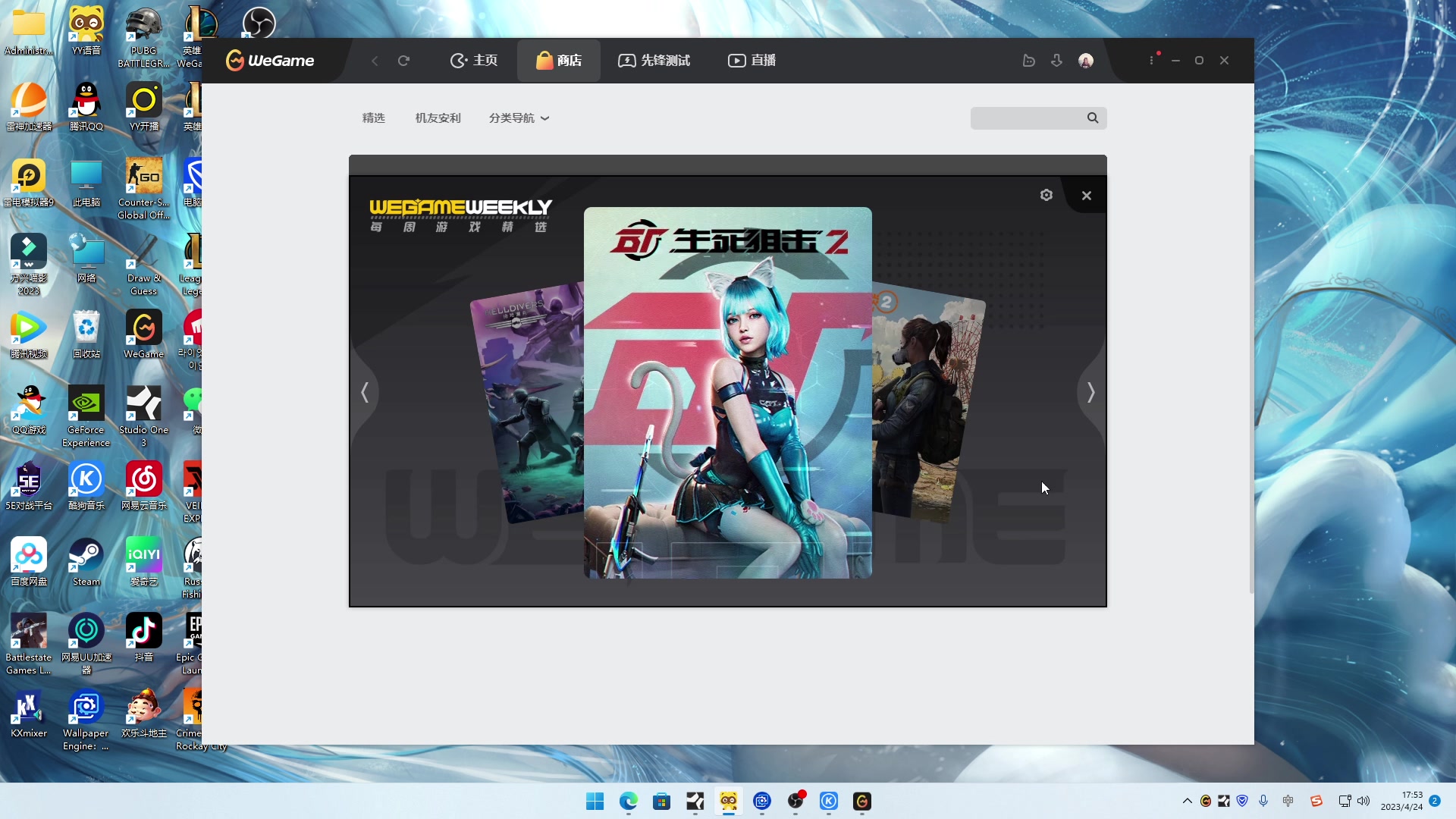
Task: Click the user profile avatar
Action: pos(1085,61)
